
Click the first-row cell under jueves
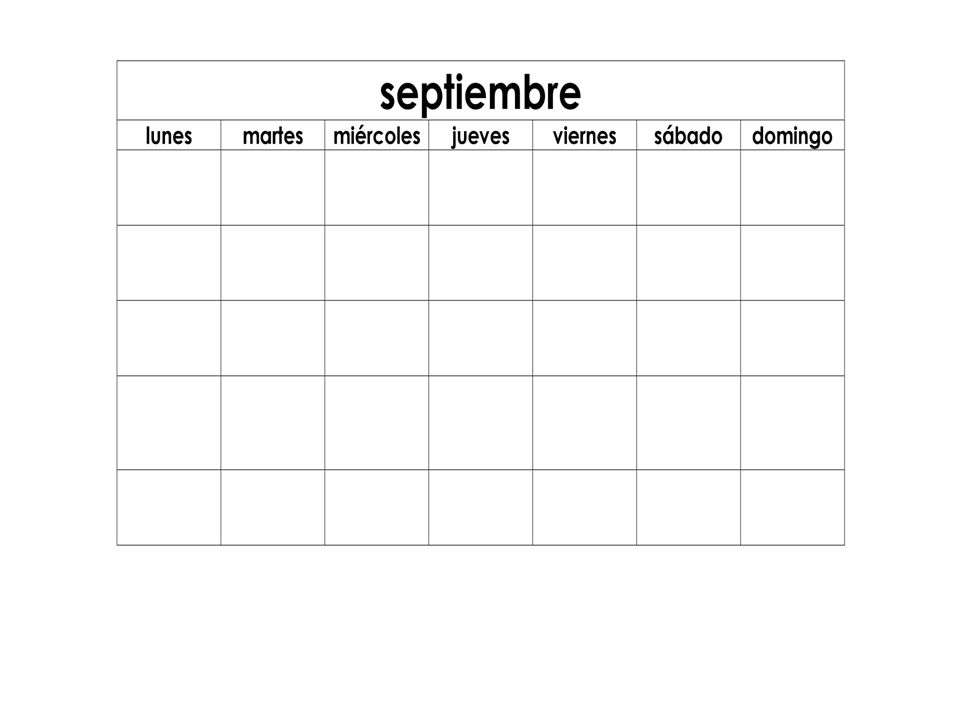pyautogui.click(x=481, y=188)
